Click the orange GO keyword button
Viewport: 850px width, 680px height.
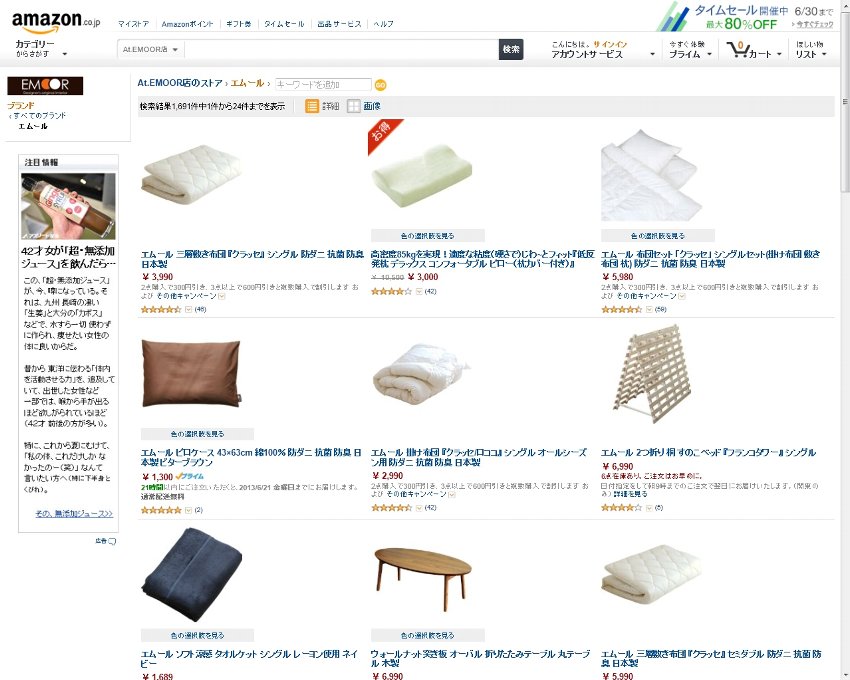point(381,85)
